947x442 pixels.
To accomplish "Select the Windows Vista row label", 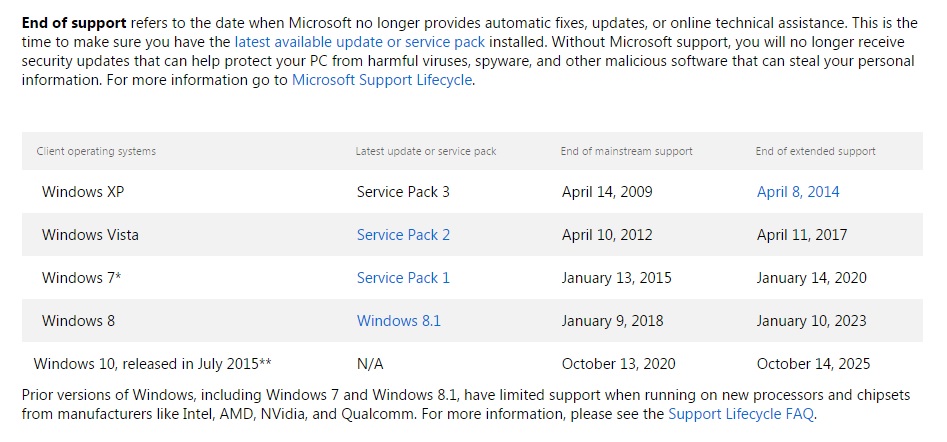I will pyautogui.click(x=90, y=235).
